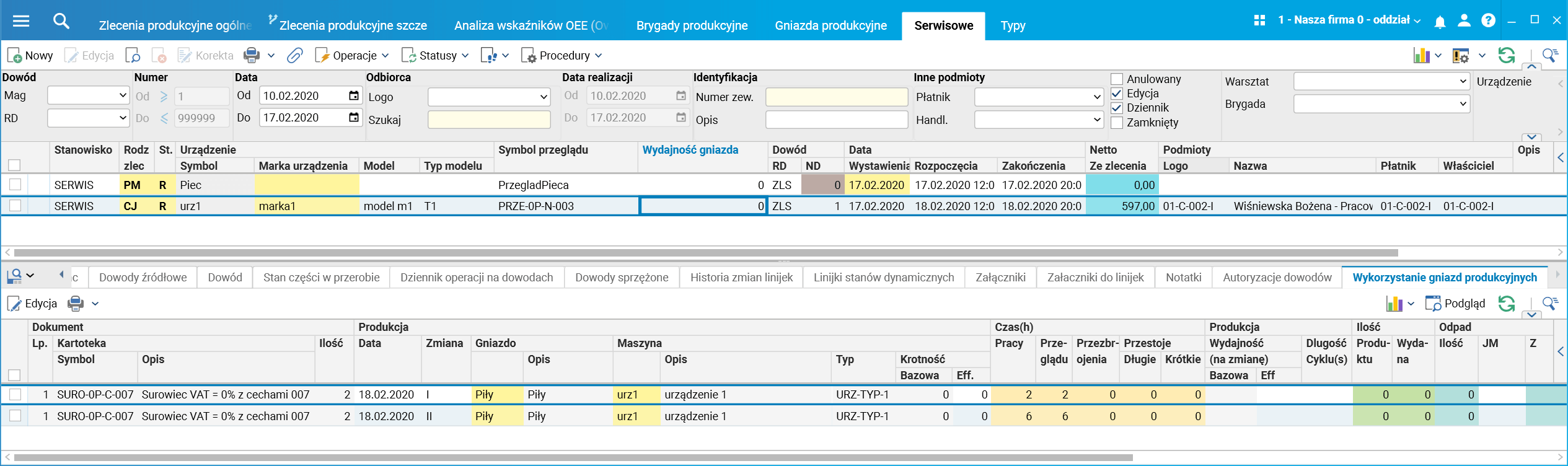Click the notifications bell icon

tap(1440, 22)
